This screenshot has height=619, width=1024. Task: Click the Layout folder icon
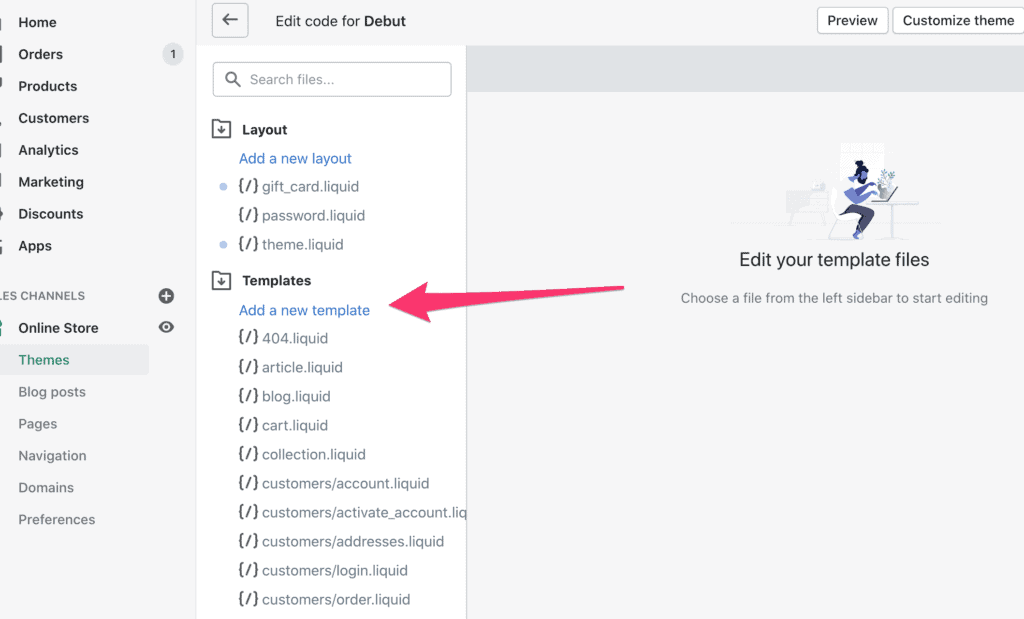(x=220, y=128)
